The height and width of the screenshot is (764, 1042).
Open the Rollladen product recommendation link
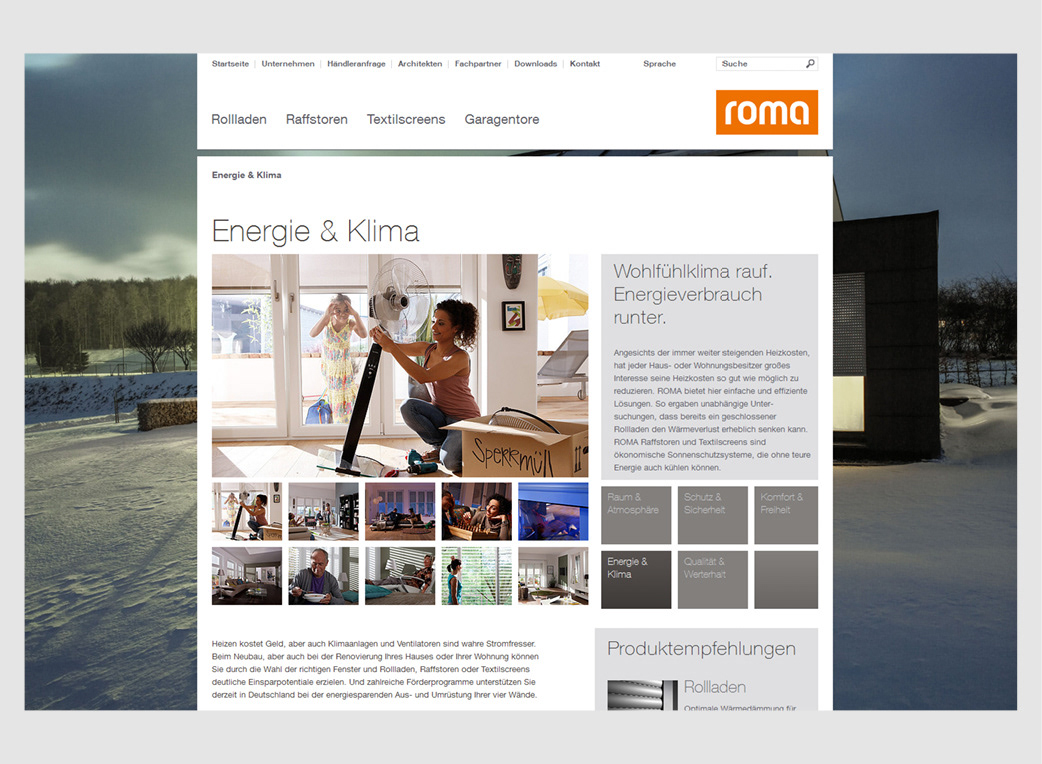click(715, 687)
